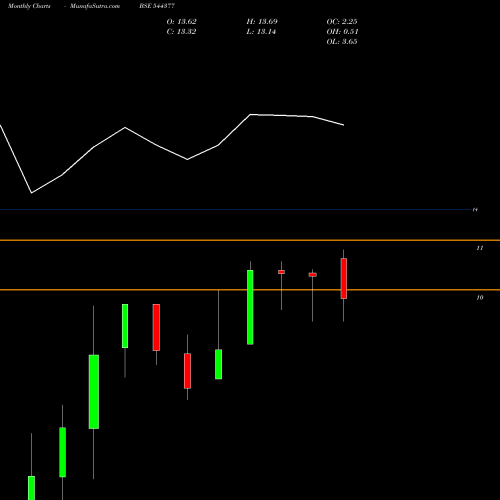The width and height of the screenshot is (500, 500).
Task: Click the open value 'O: 13.62'
Action: pos(181,22)
